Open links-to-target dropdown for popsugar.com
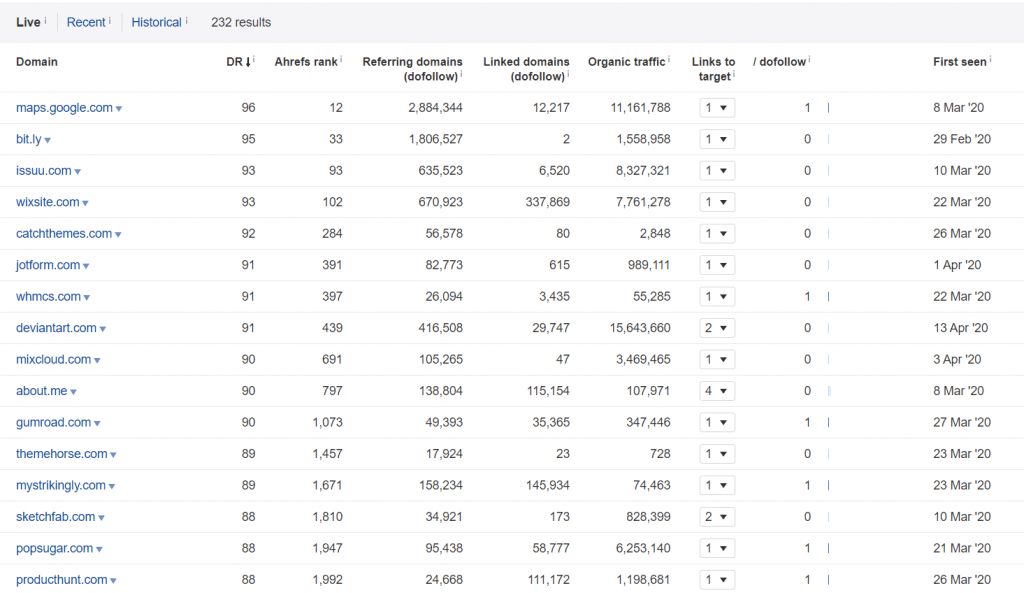 coord(717,548)
